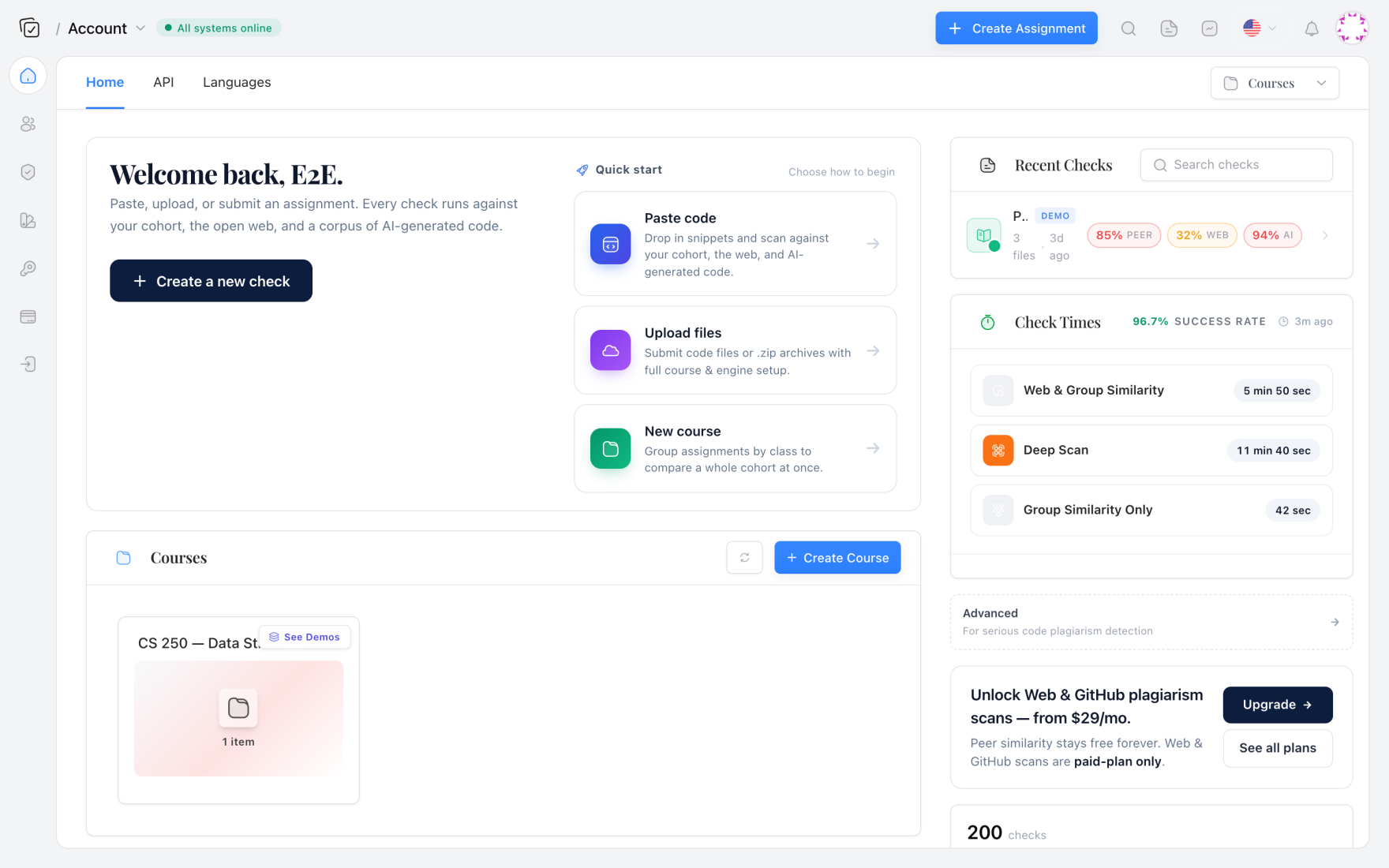The height and width of the screenshot is (868, 1389).
Task: Click the Web & Group Similarity icon
Action: click(x=998, y=391)
